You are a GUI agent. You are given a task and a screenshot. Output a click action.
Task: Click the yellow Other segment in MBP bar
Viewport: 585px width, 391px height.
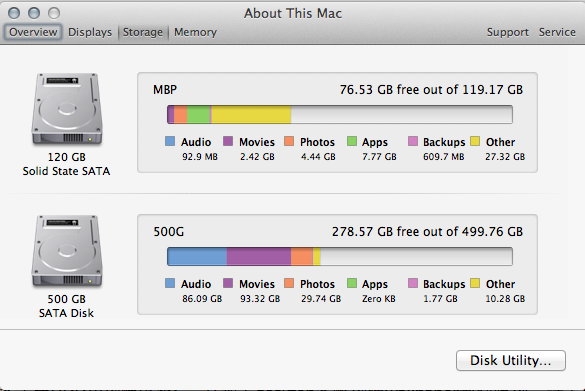[x=251, y=114]
